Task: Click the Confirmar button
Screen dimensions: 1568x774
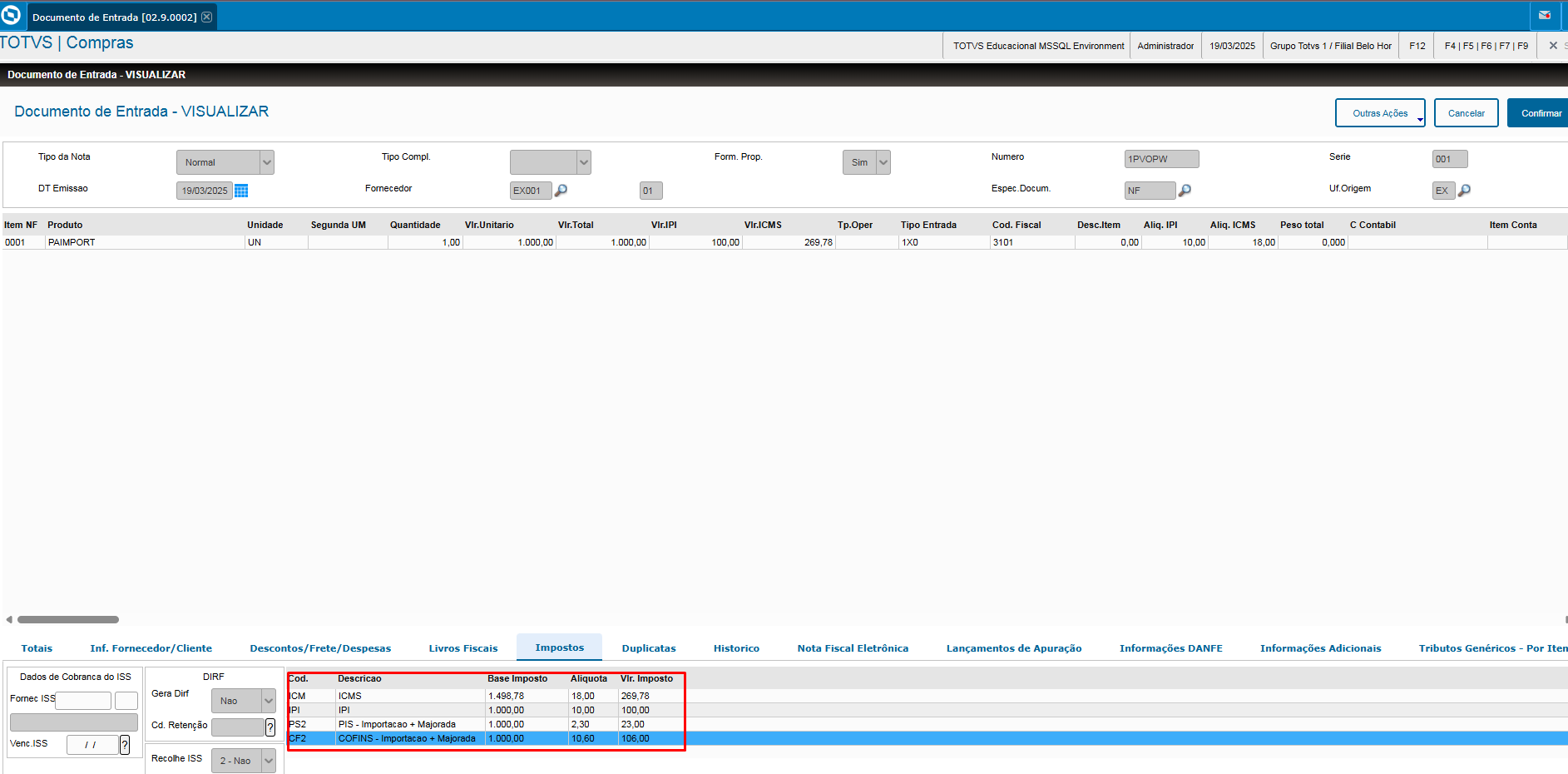Action: click(x=1539, y=113)
